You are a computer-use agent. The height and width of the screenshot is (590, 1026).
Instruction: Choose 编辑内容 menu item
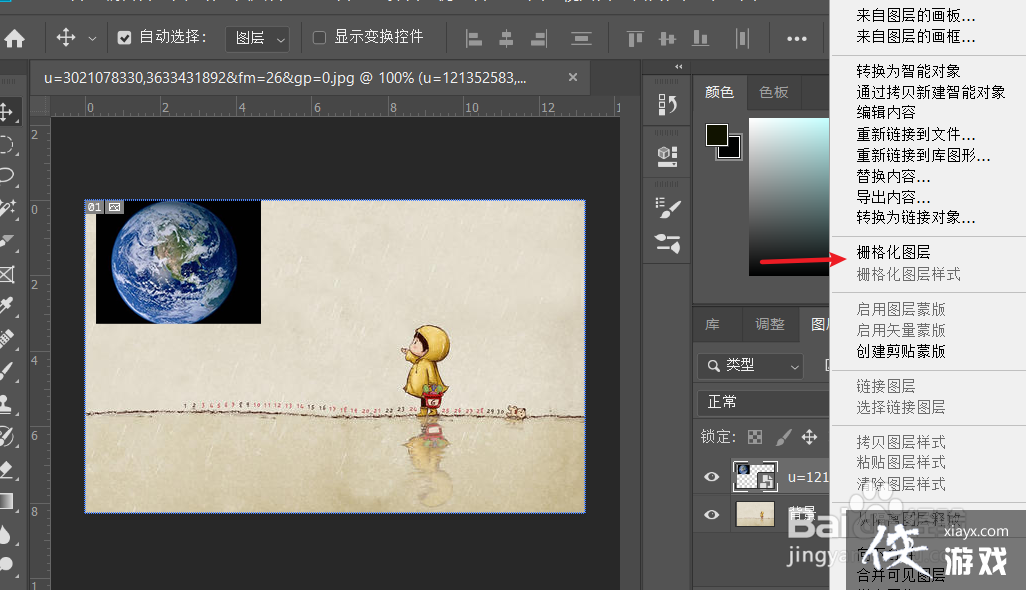click(x=886, y=113)
